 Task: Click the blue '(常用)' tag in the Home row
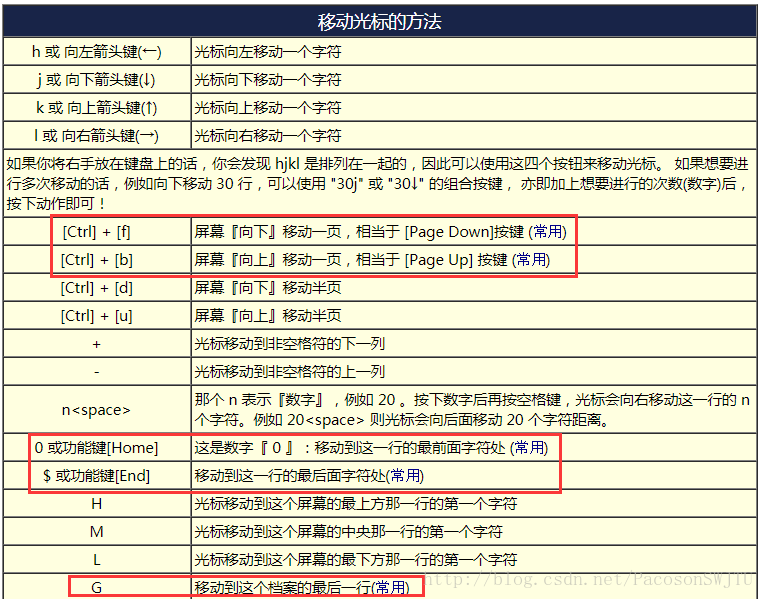[x=529, y=447]
